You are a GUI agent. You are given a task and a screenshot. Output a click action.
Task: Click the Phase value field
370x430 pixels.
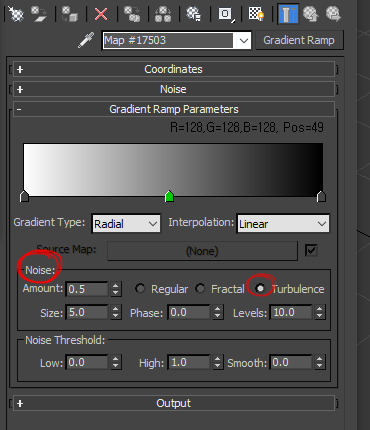click(189, 312)
